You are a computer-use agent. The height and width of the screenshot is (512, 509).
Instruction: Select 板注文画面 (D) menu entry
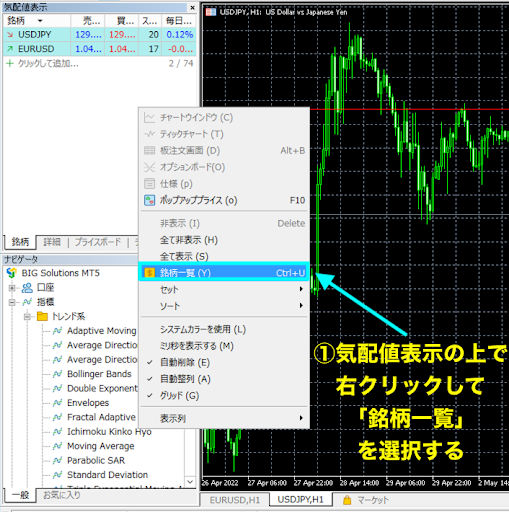[x=224, y=151]
